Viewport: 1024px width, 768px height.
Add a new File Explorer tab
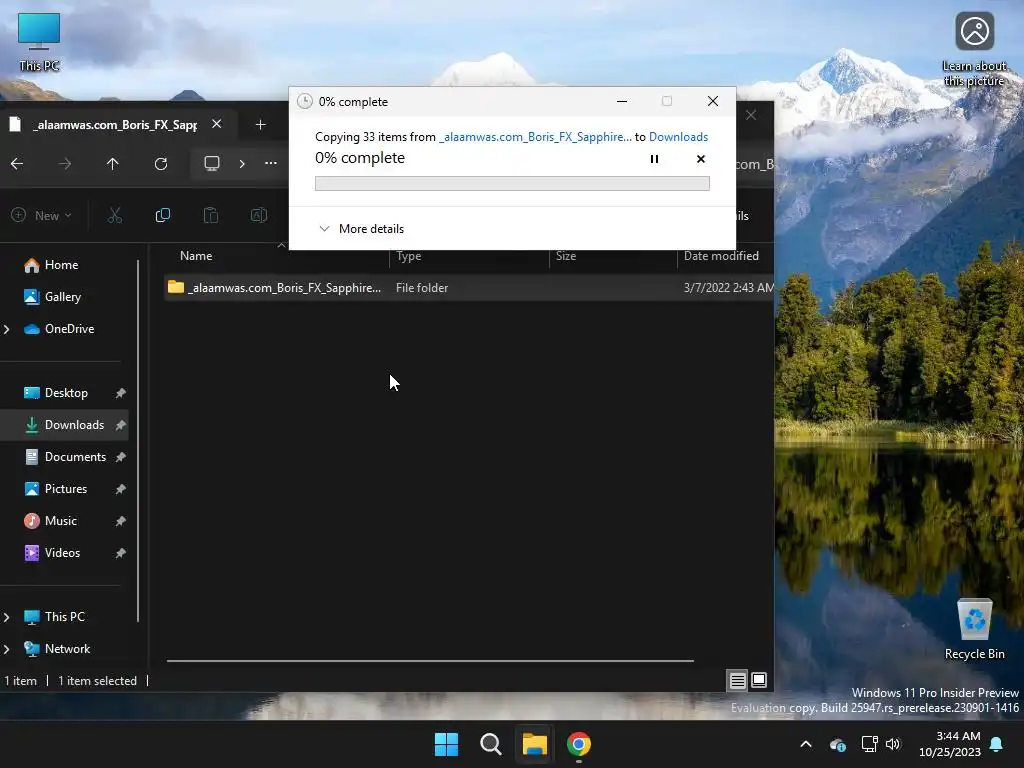click(260, 124)
